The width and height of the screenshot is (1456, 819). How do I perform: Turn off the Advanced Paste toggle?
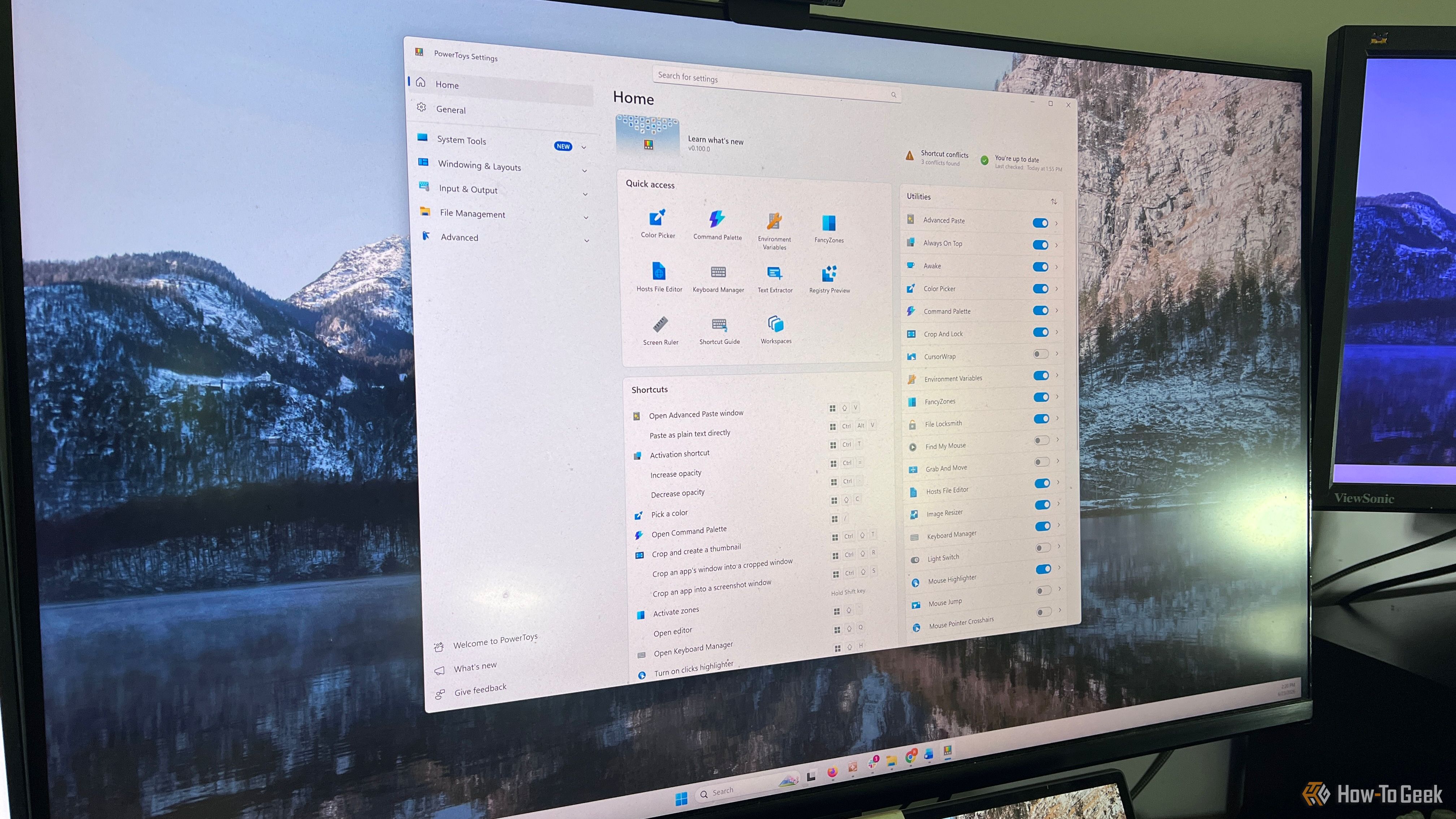coord(1040,223)
